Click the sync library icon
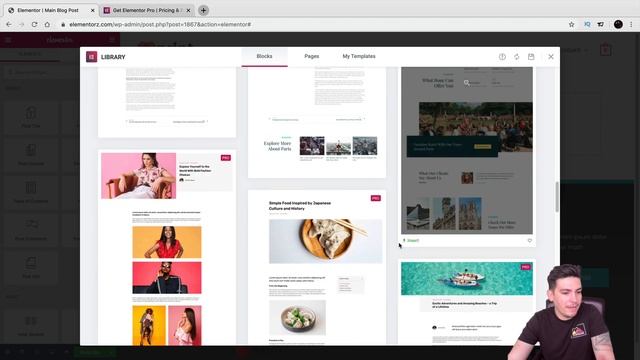Viewport: 640px width, 360px height. point(516,57)
